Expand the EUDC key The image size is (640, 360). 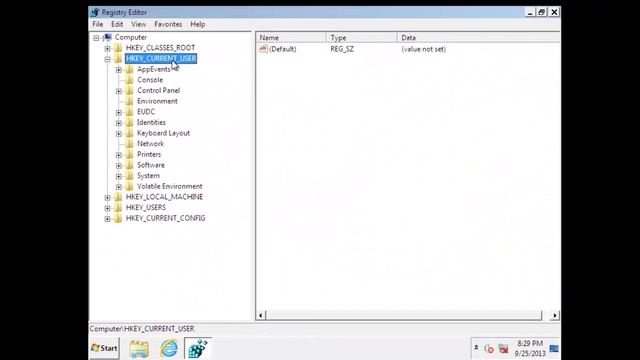coord(119,112)
